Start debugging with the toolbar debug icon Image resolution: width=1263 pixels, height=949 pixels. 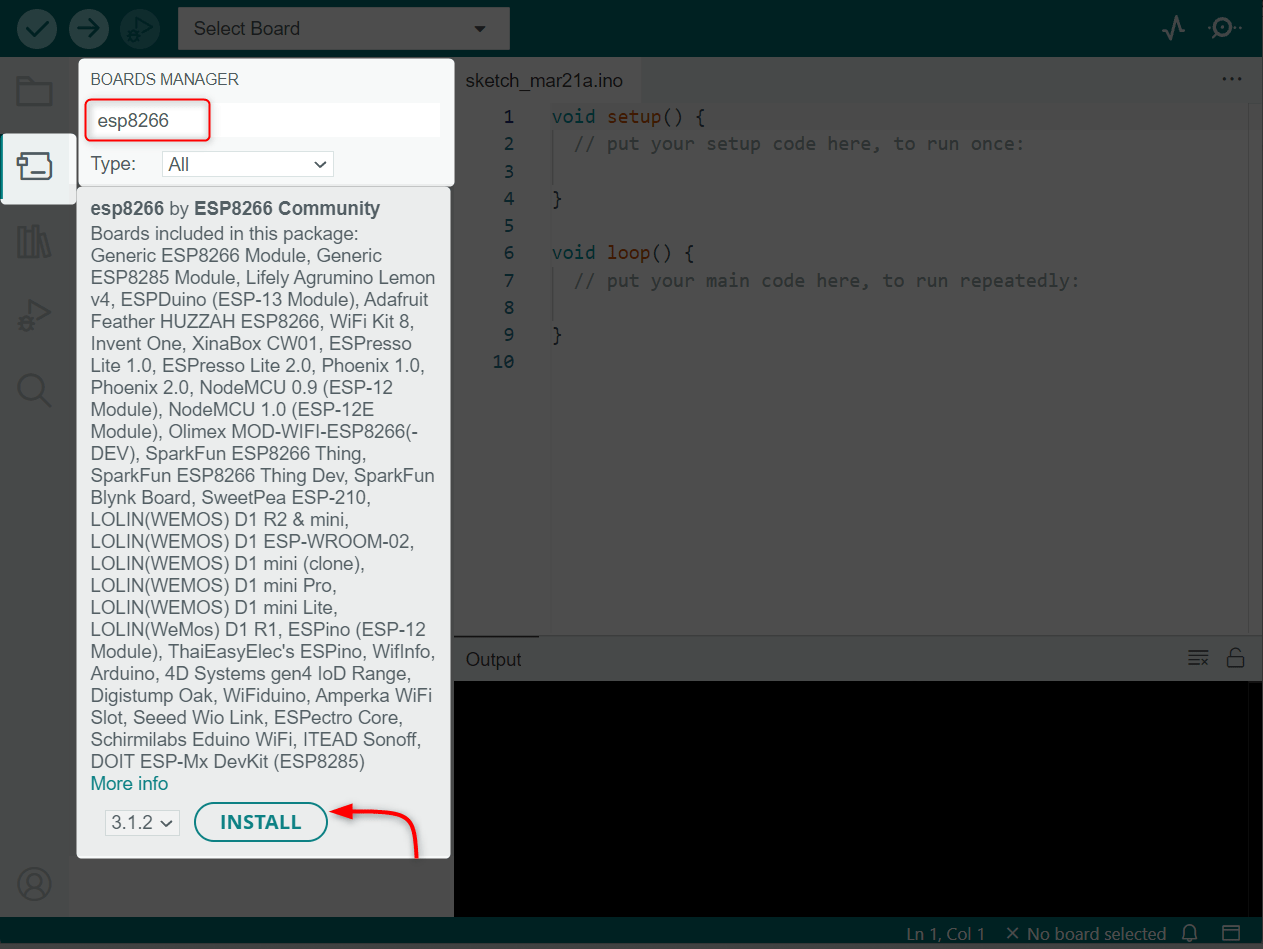point(140,28)
